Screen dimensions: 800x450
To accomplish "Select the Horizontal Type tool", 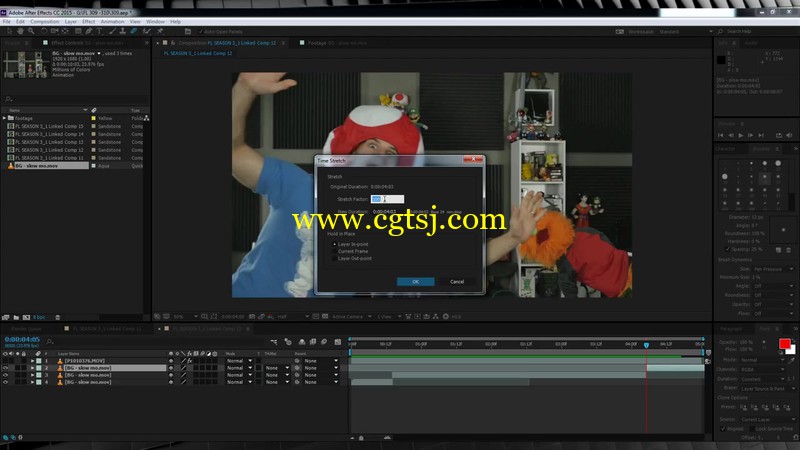I will (x=99, y=31).
